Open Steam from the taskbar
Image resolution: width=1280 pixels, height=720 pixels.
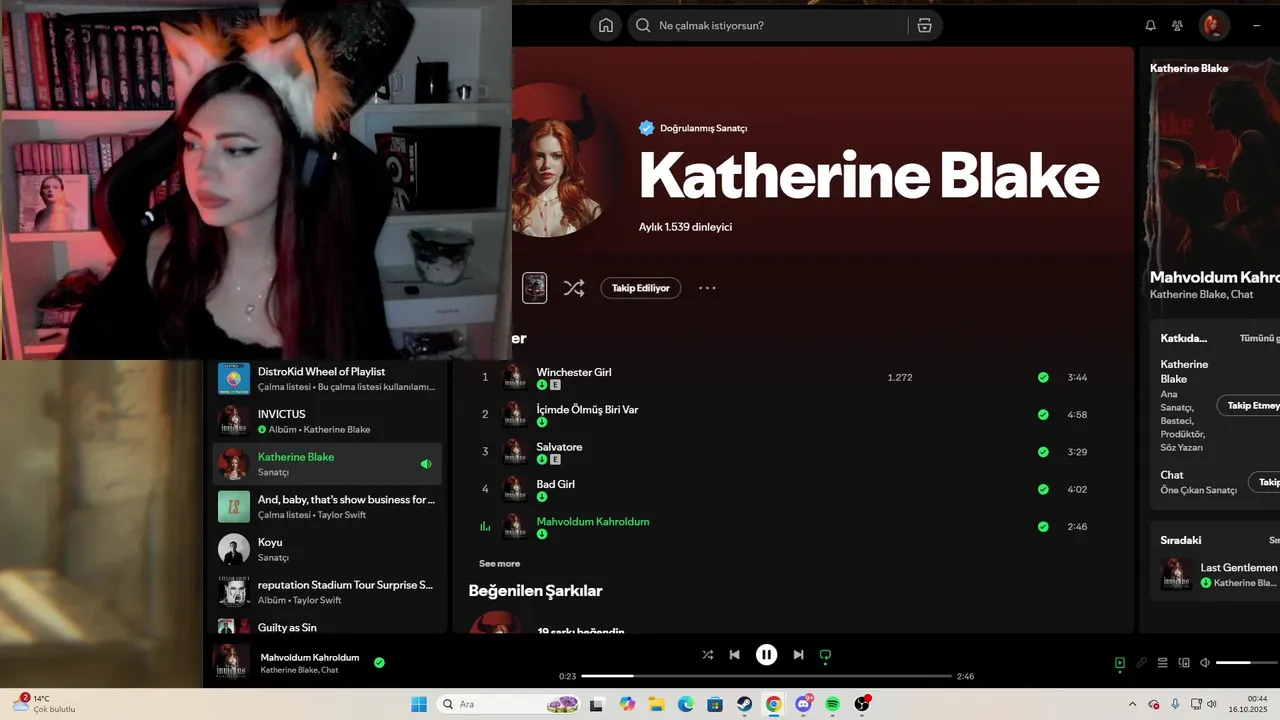coord(745,704)
